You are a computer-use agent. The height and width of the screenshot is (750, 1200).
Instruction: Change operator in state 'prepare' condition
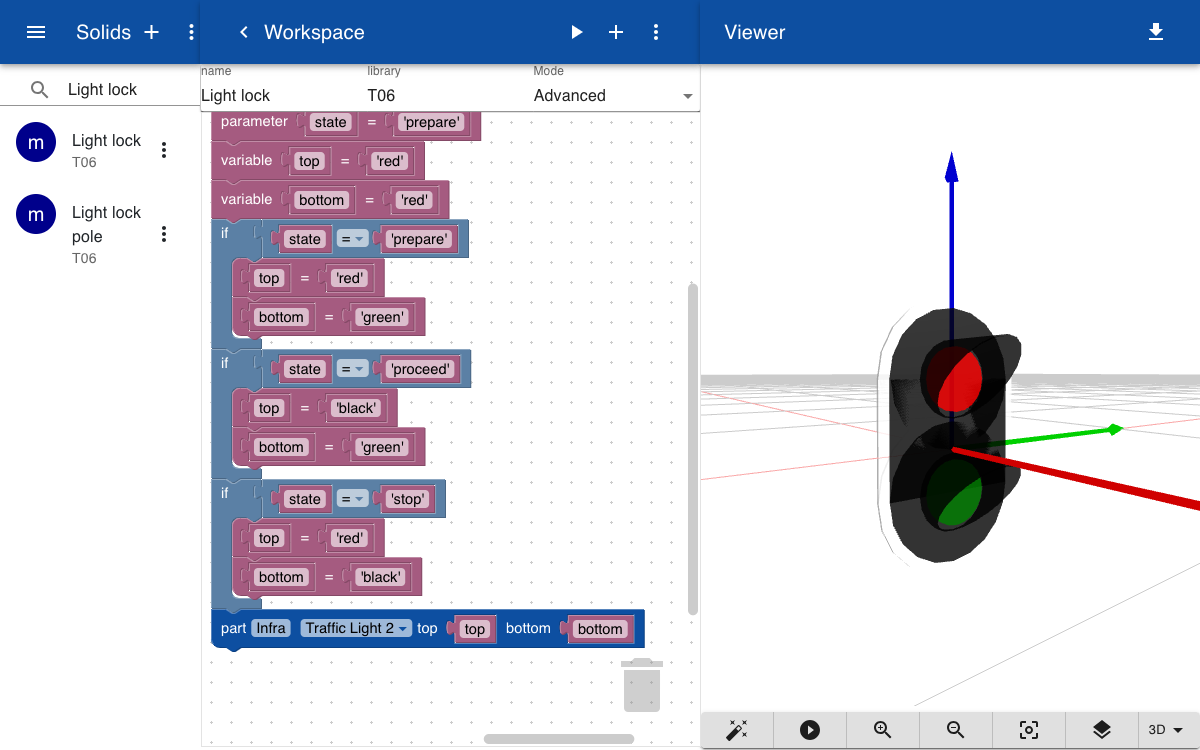click(x=351, y=239)
